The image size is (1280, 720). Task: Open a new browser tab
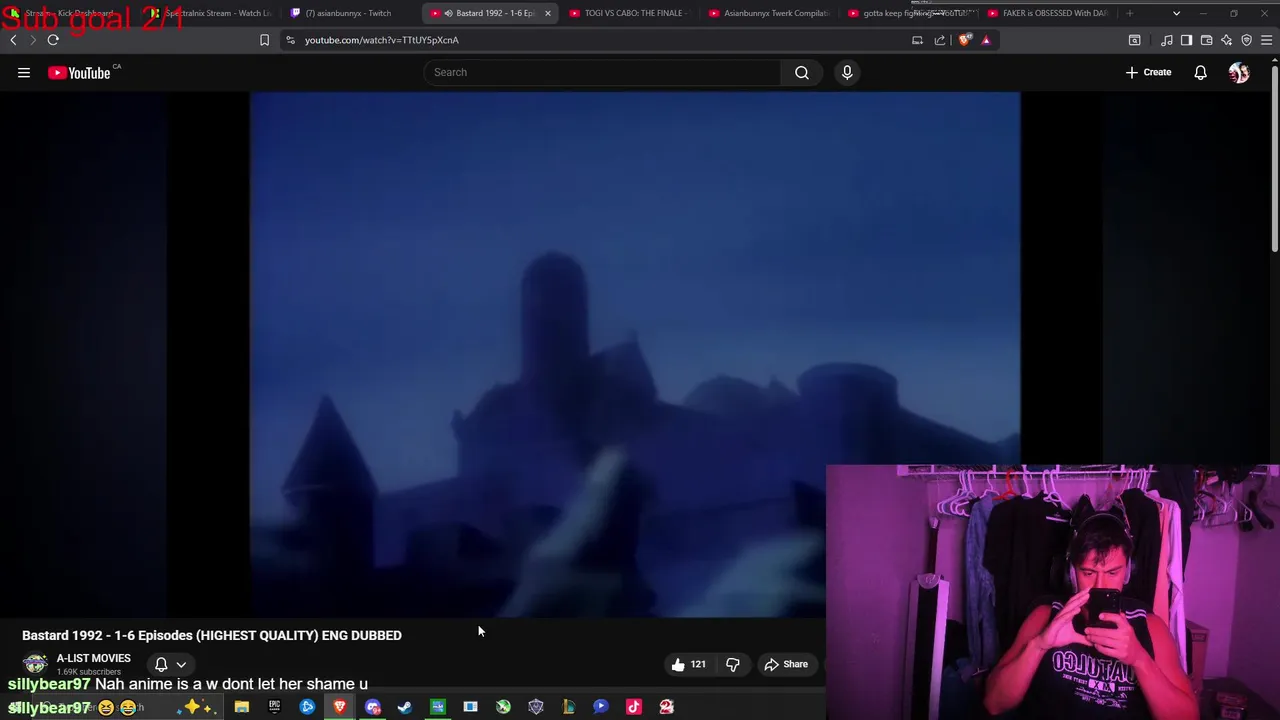pos(1130,13)
